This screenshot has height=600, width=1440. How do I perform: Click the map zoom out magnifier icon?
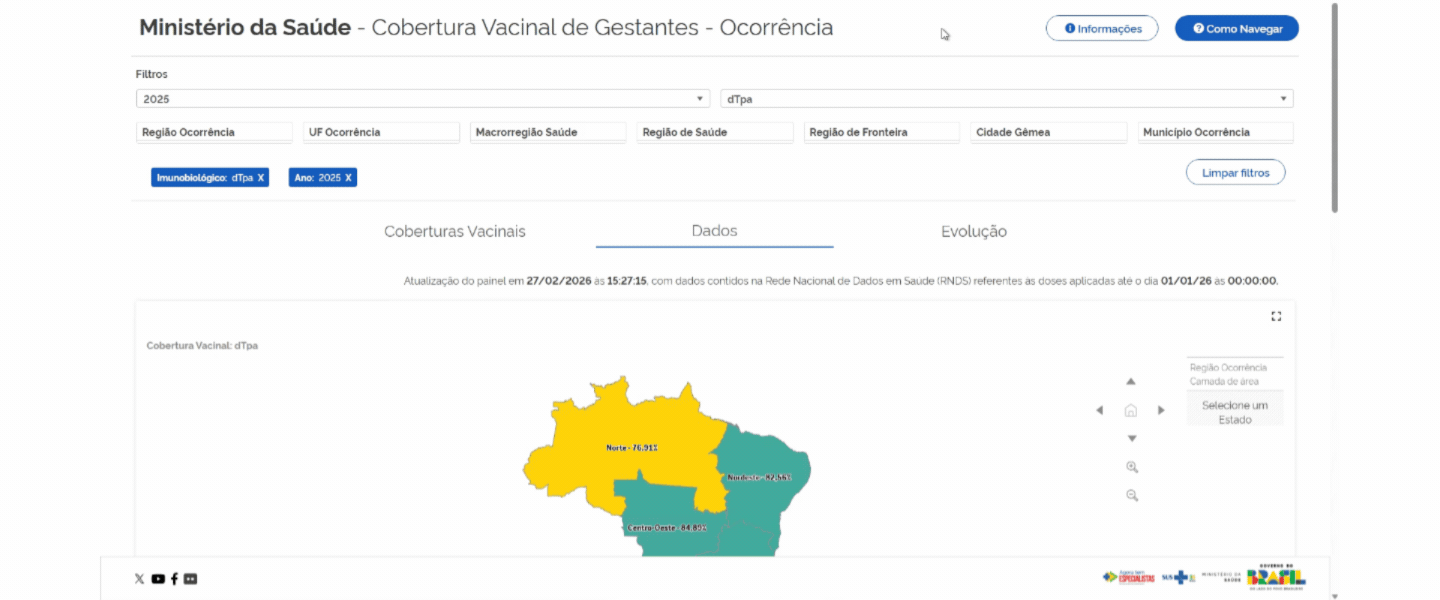click(1131, 495)
